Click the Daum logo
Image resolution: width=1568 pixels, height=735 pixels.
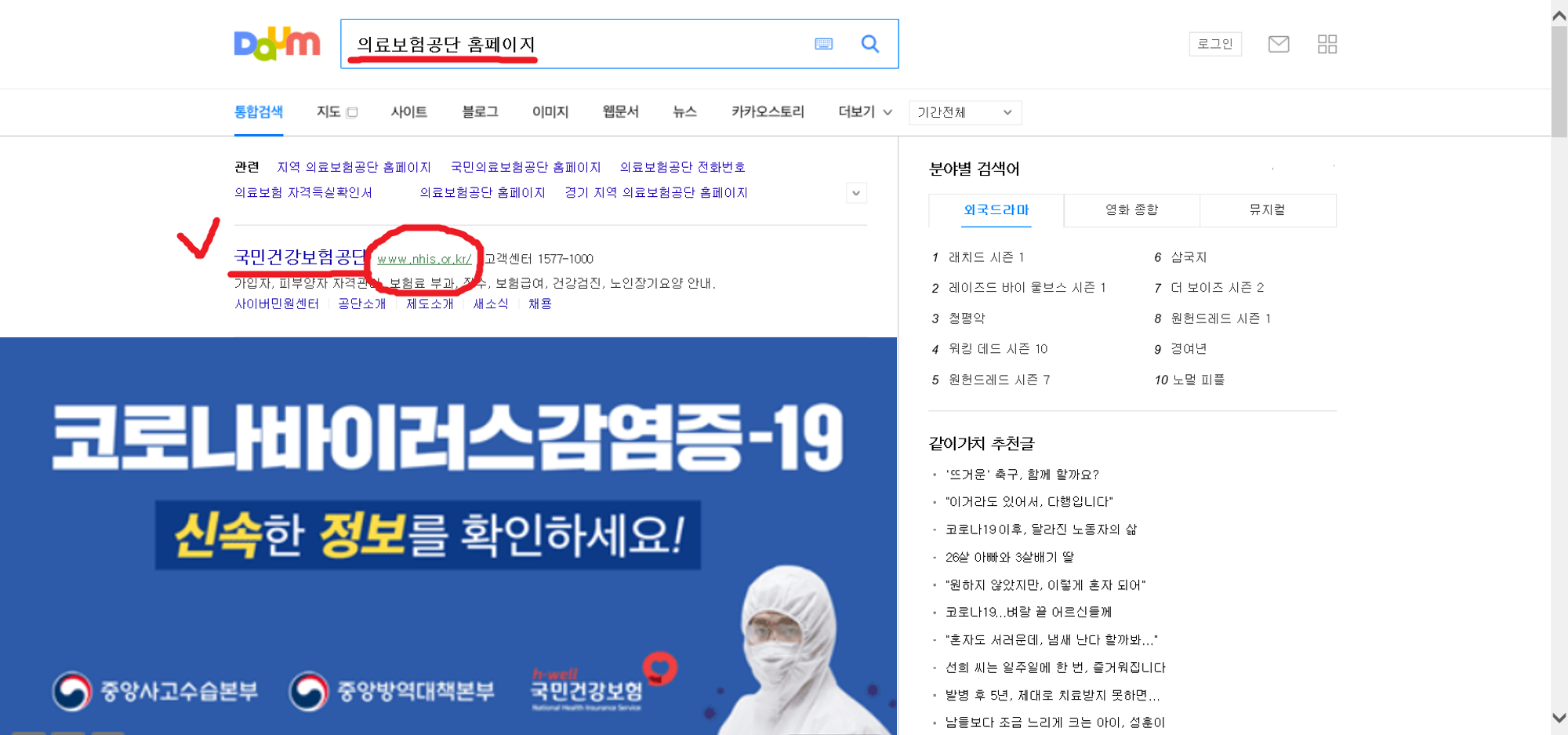277,44
